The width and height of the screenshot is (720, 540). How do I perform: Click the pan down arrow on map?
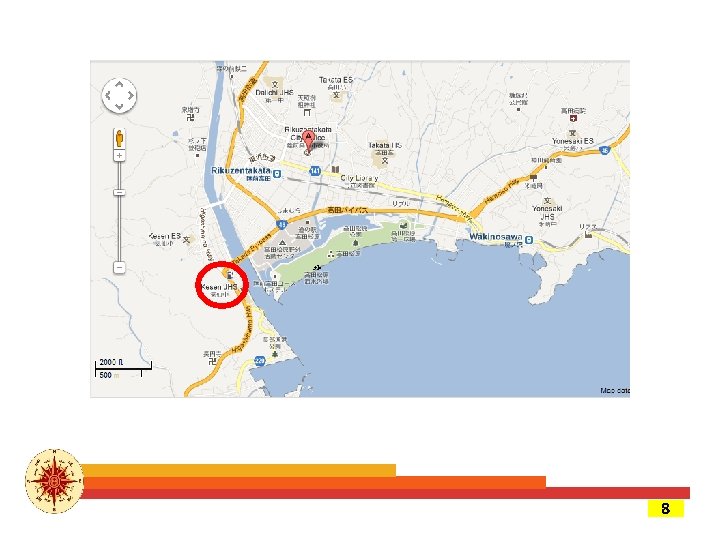pos(119,107)
